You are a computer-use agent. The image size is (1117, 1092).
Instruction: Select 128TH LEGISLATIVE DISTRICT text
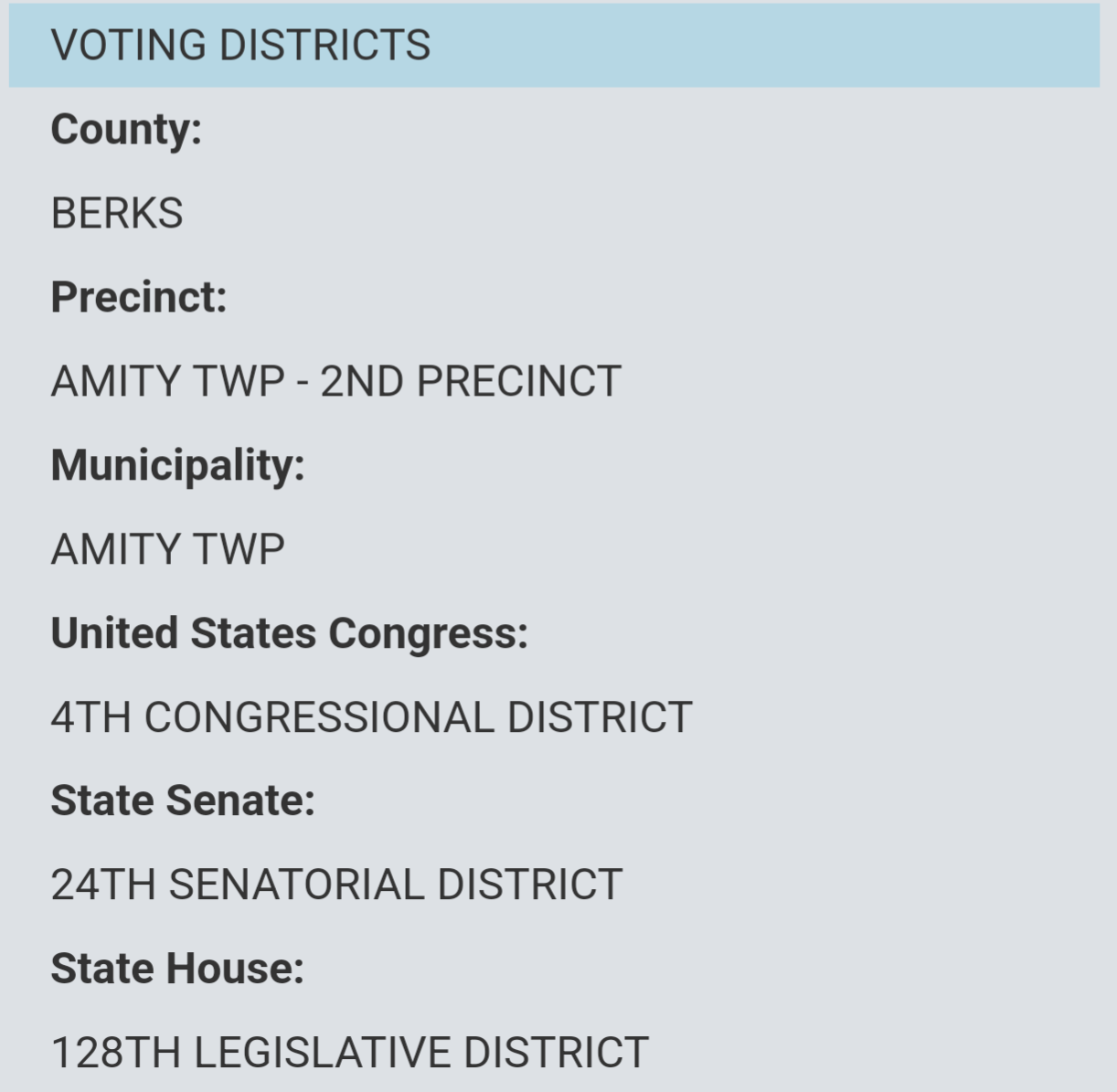coord(350,1053)
